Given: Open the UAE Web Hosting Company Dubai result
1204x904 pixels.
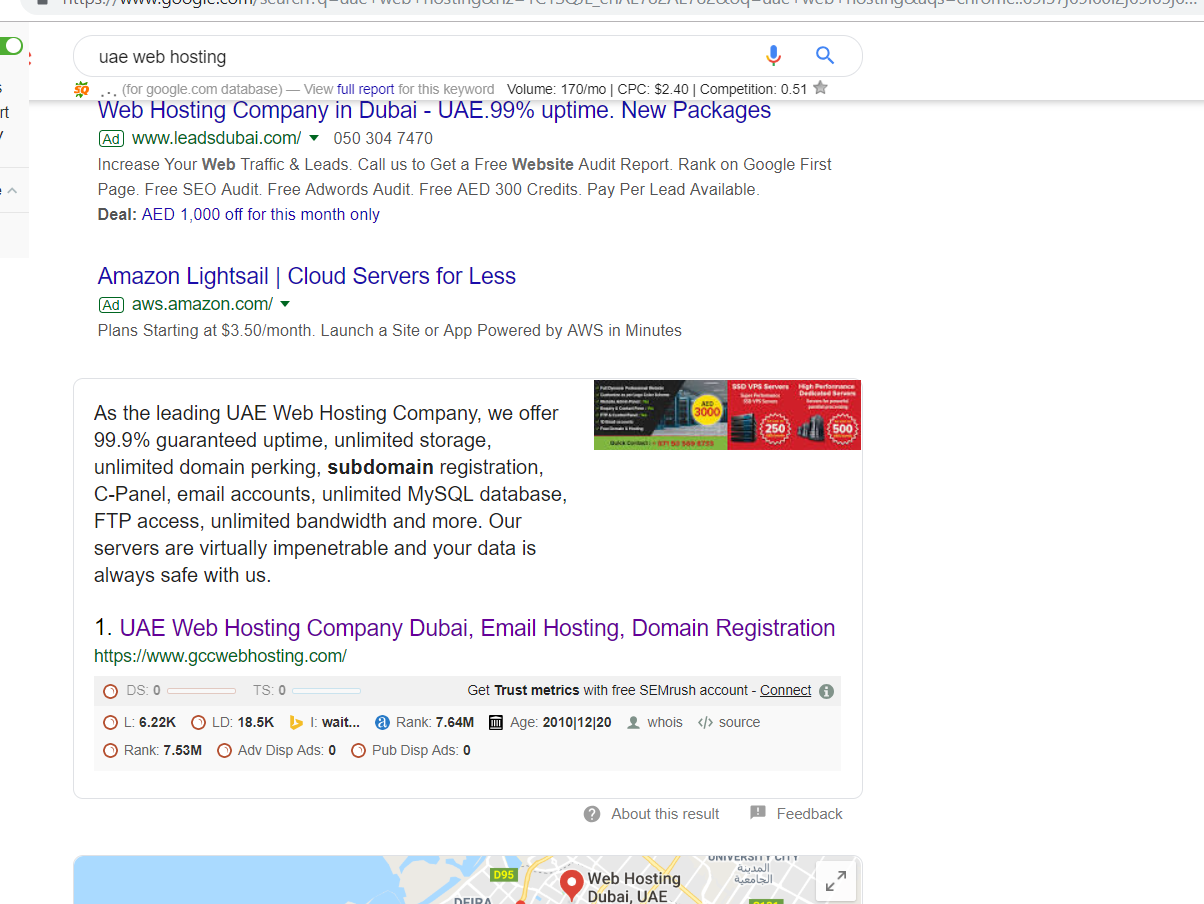Looking at the screenshot, I should click(477, 628).
